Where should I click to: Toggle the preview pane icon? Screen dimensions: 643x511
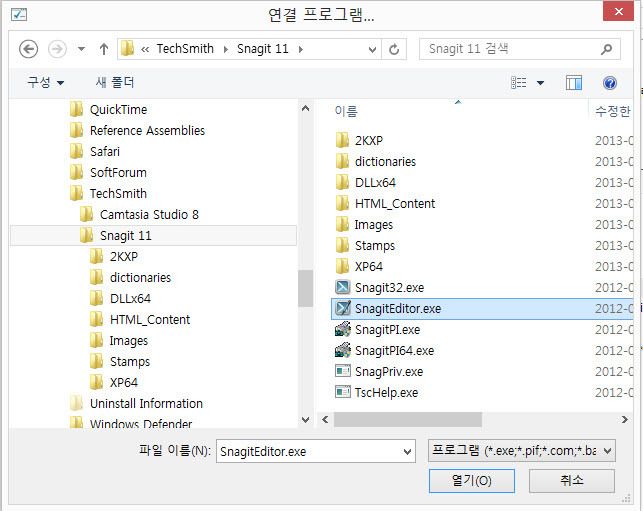click(x=573, y=83)
